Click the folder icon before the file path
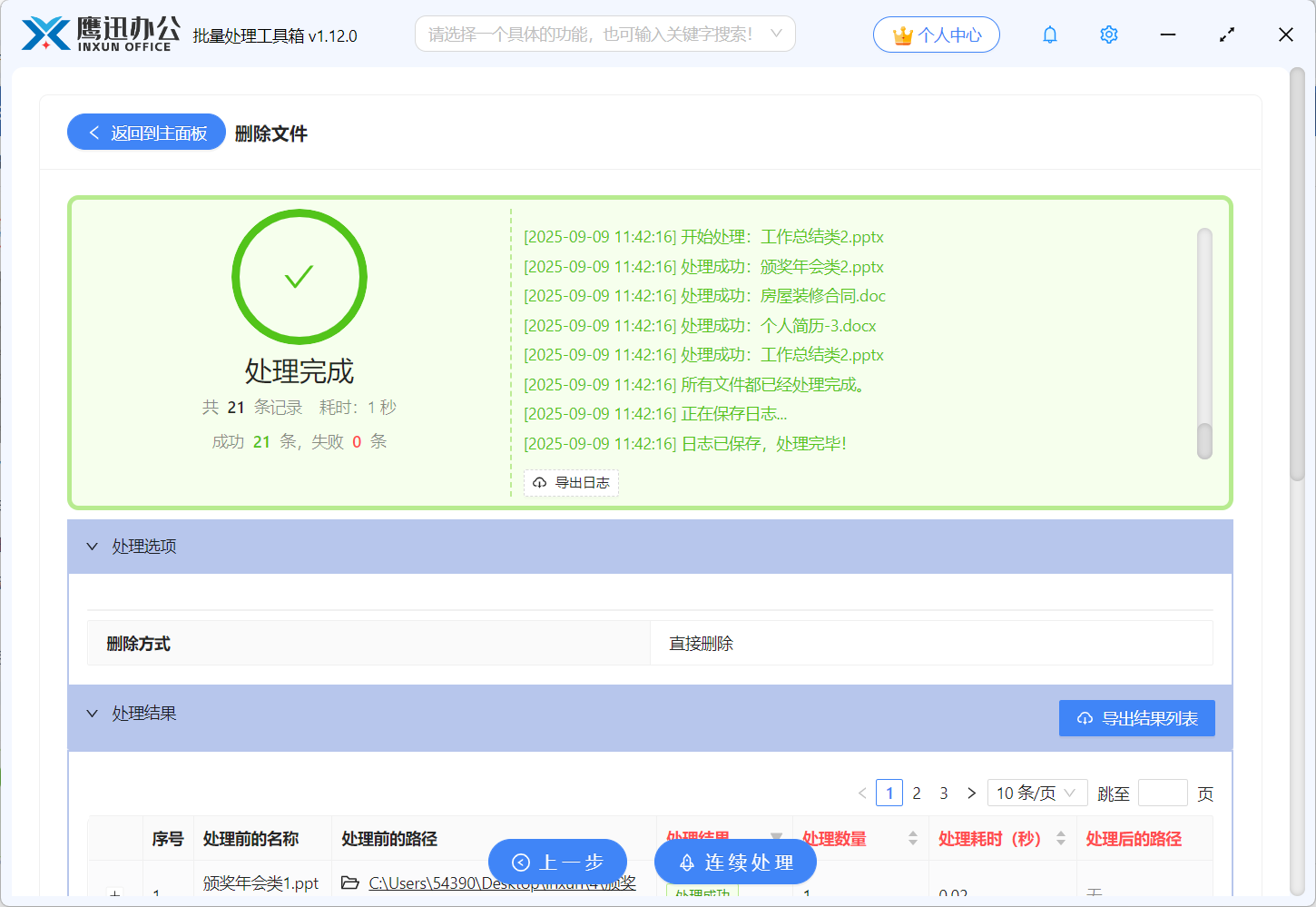 (x=350, y=882)
